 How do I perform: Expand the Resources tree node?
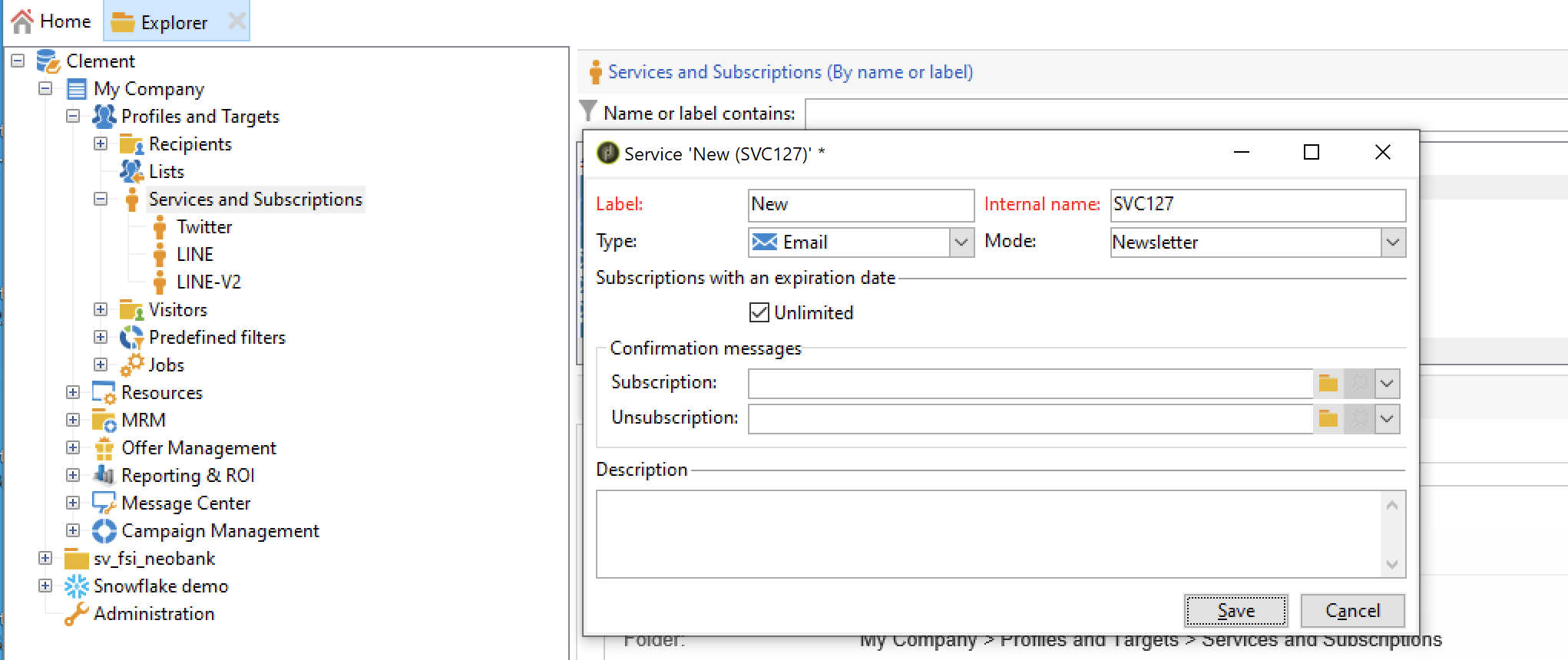[73, 392]
